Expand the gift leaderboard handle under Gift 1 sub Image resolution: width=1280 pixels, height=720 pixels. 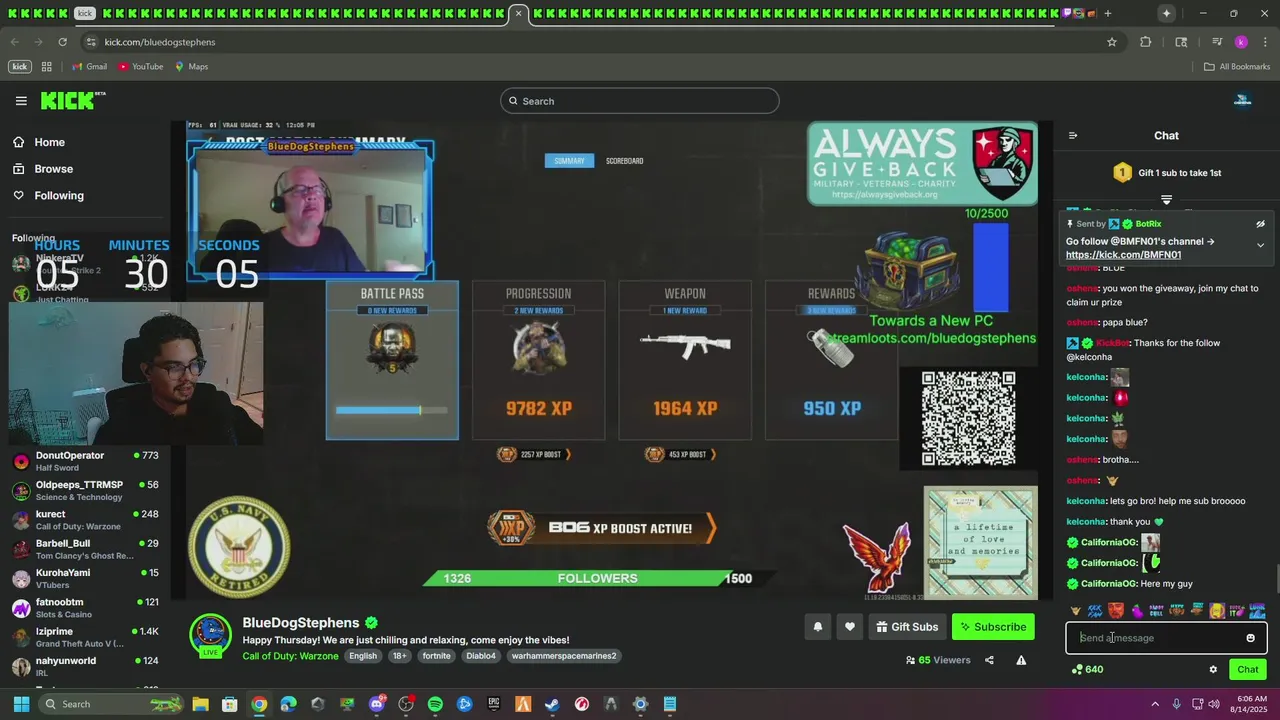[x=1166, y=200]
